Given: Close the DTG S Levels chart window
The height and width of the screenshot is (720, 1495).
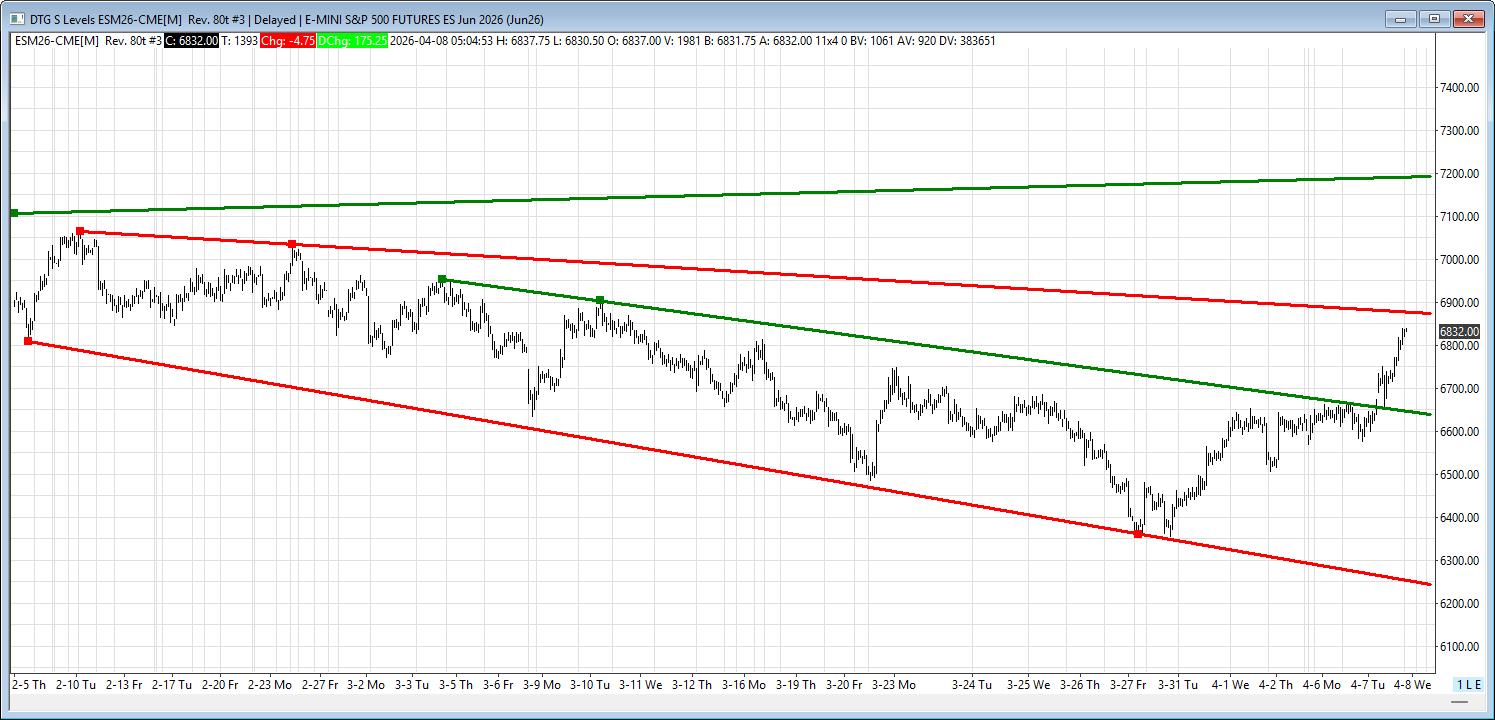Looking at the screenshot, I should pos(1469,19).
